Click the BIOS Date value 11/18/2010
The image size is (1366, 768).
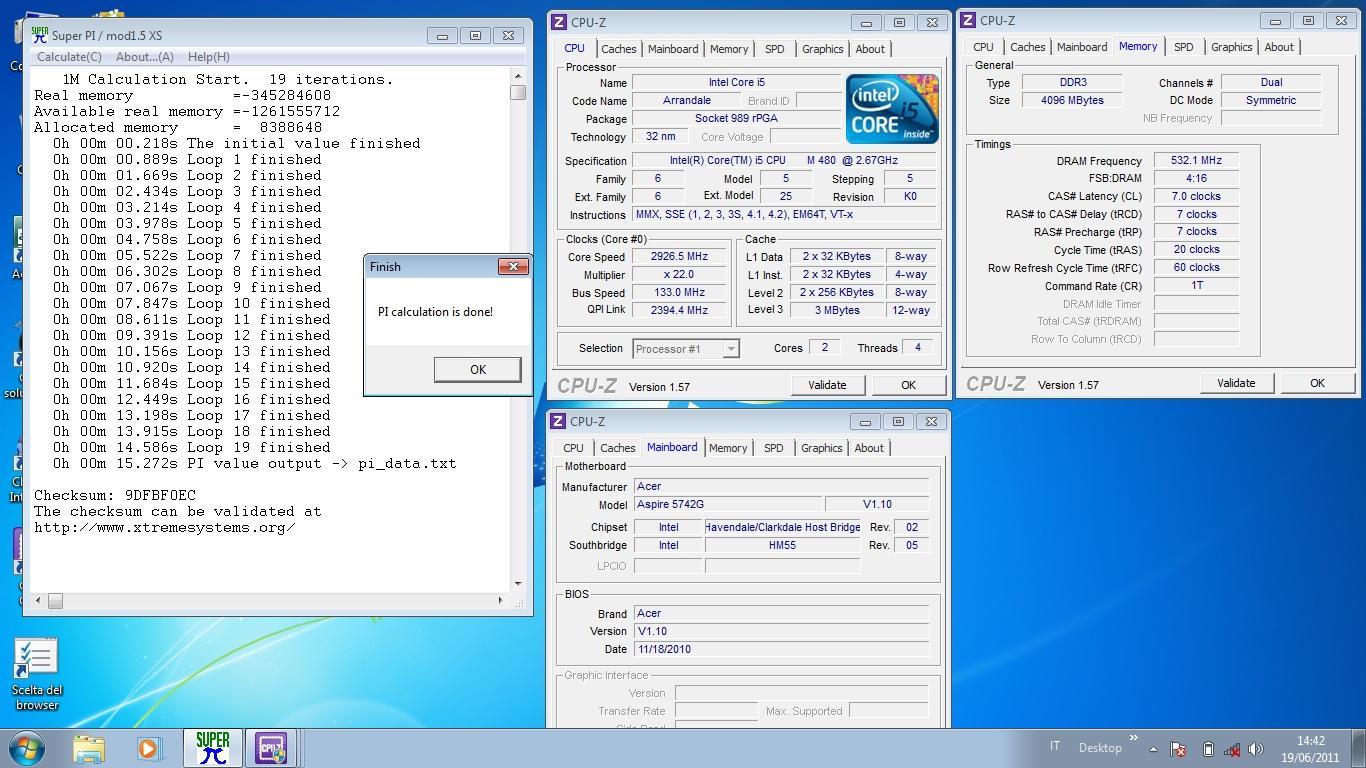[x=781, y=649]
